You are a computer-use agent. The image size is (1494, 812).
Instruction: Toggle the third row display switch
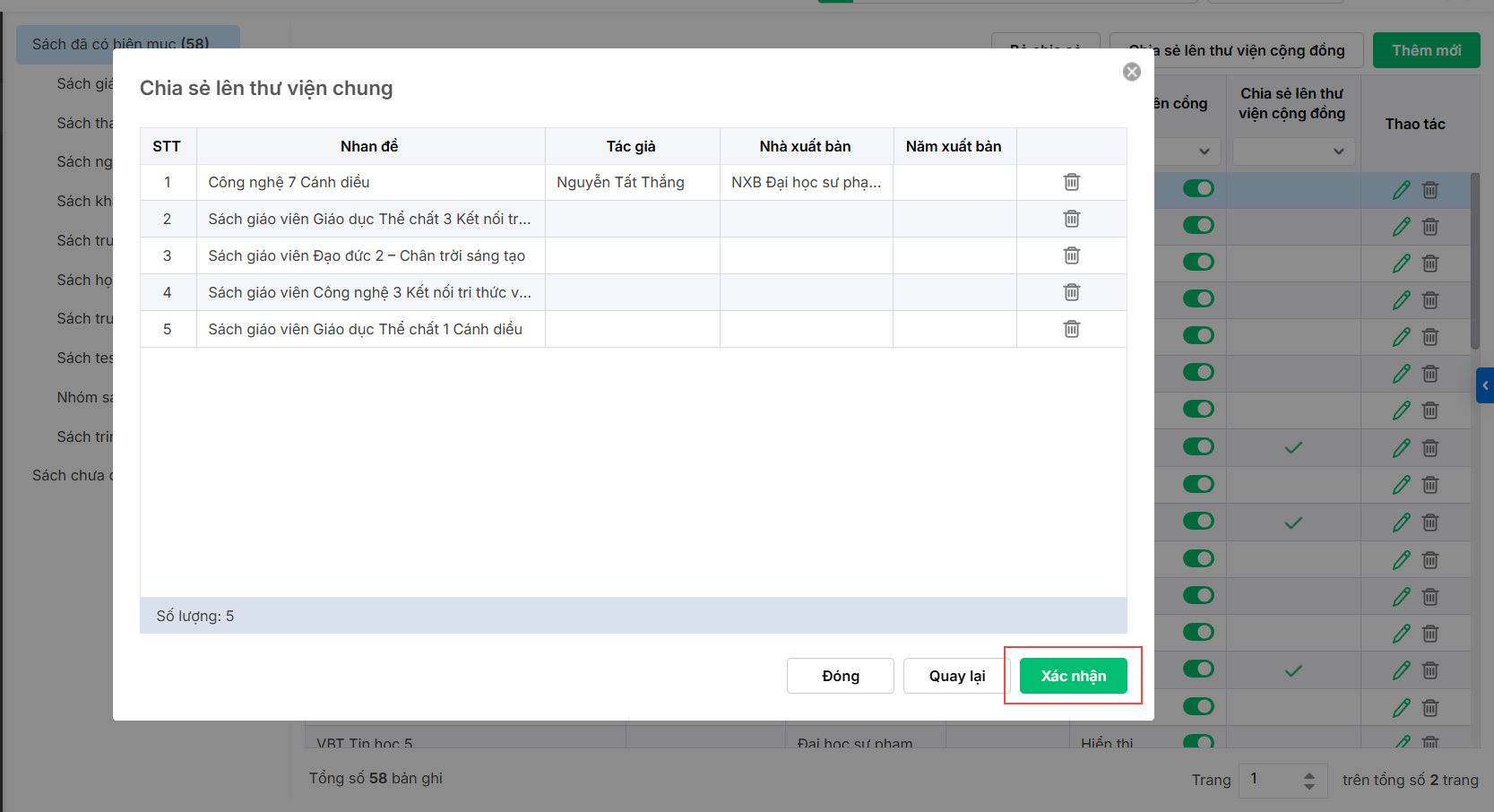(1198, 262)
